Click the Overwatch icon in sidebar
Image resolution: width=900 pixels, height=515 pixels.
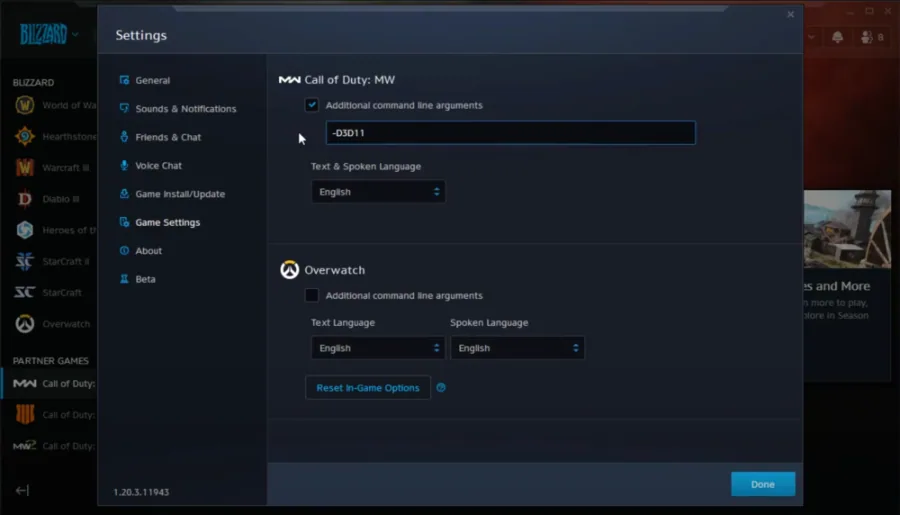pyautogui.click(x=25, y=324)
